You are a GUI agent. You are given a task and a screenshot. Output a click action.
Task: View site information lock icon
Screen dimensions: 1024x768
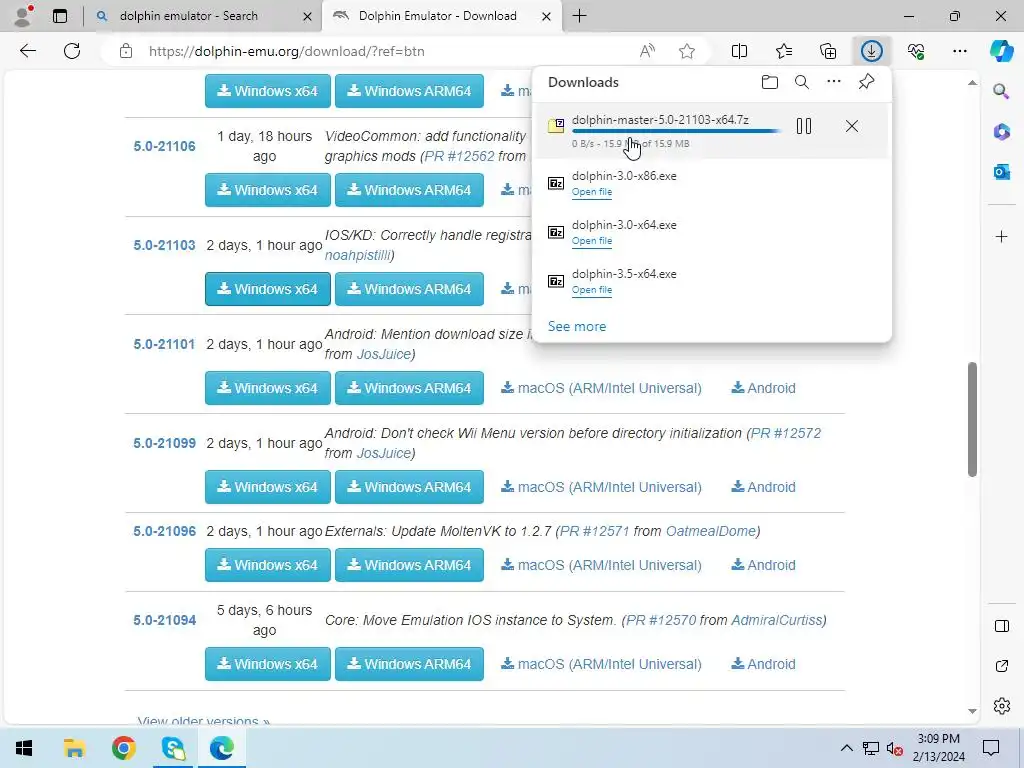[126, 51]
